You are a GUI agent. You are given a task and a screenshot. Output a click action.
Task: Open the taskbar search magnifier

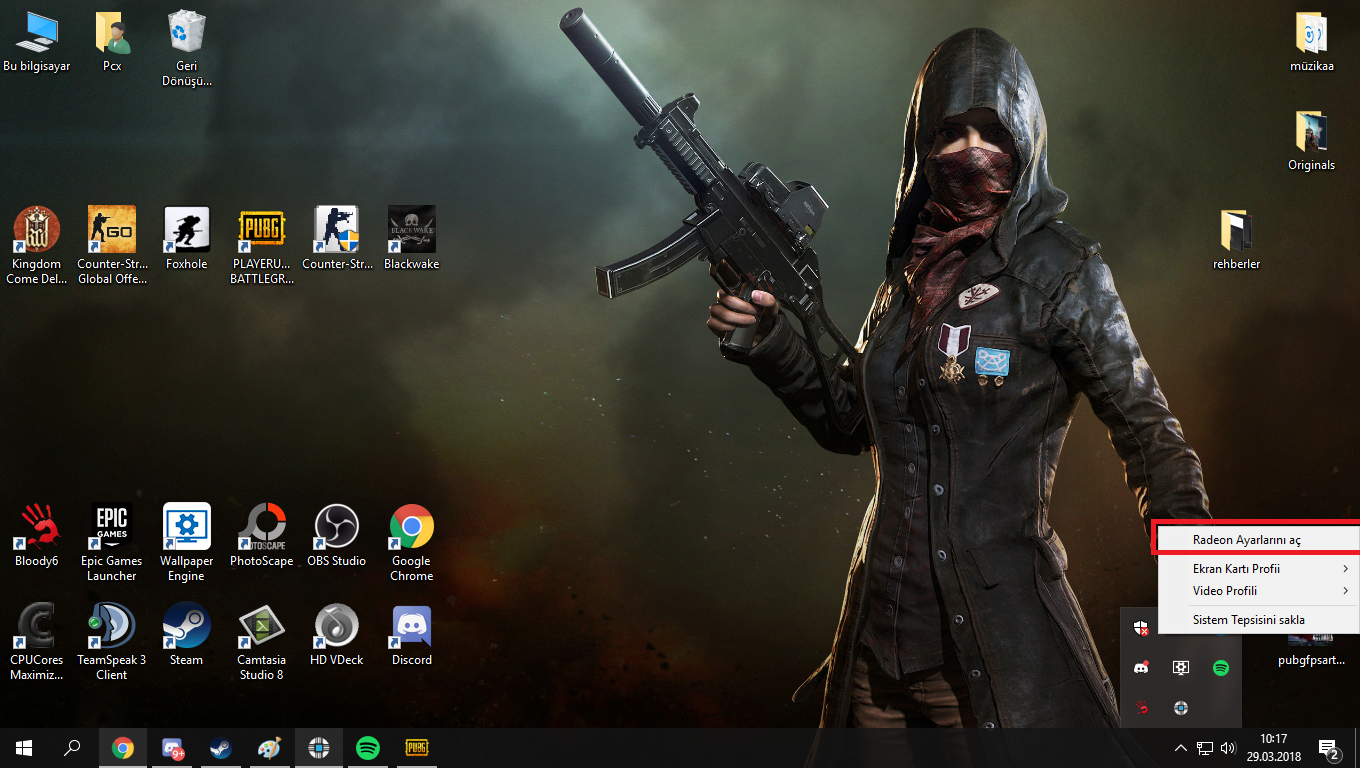point(72,748)
